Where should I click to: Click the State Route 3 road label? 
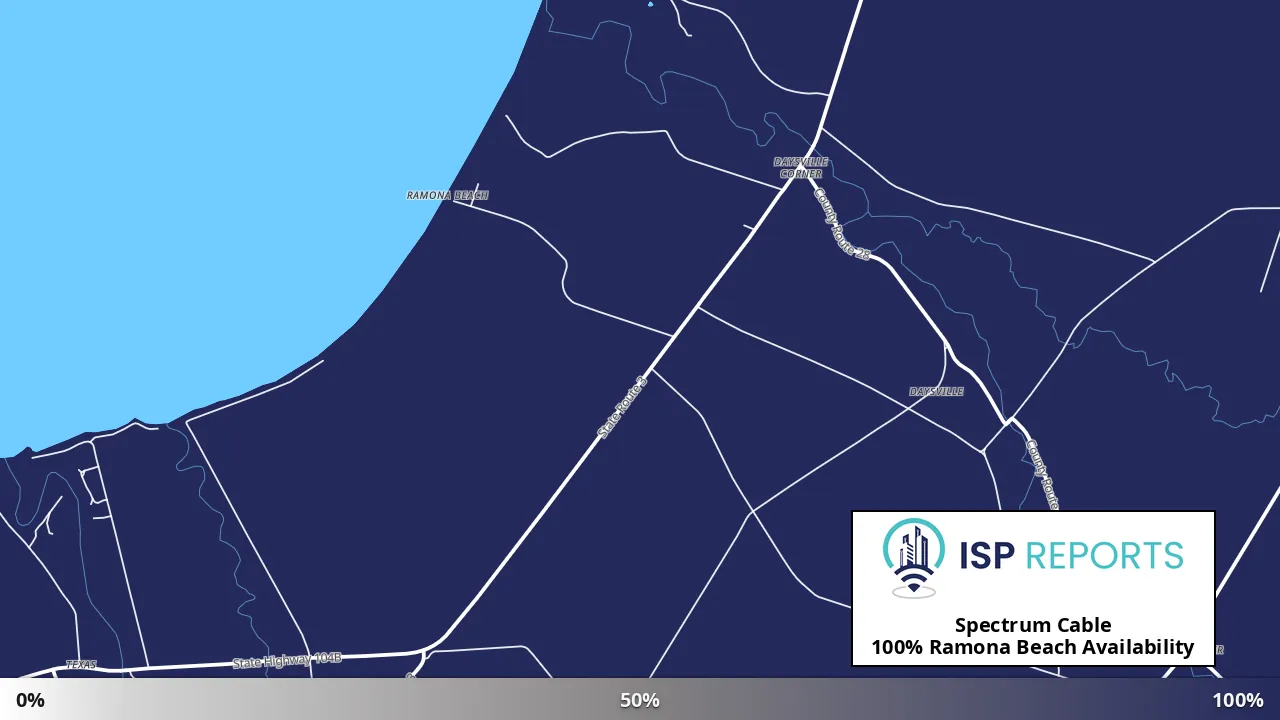(x=622, y=406)
